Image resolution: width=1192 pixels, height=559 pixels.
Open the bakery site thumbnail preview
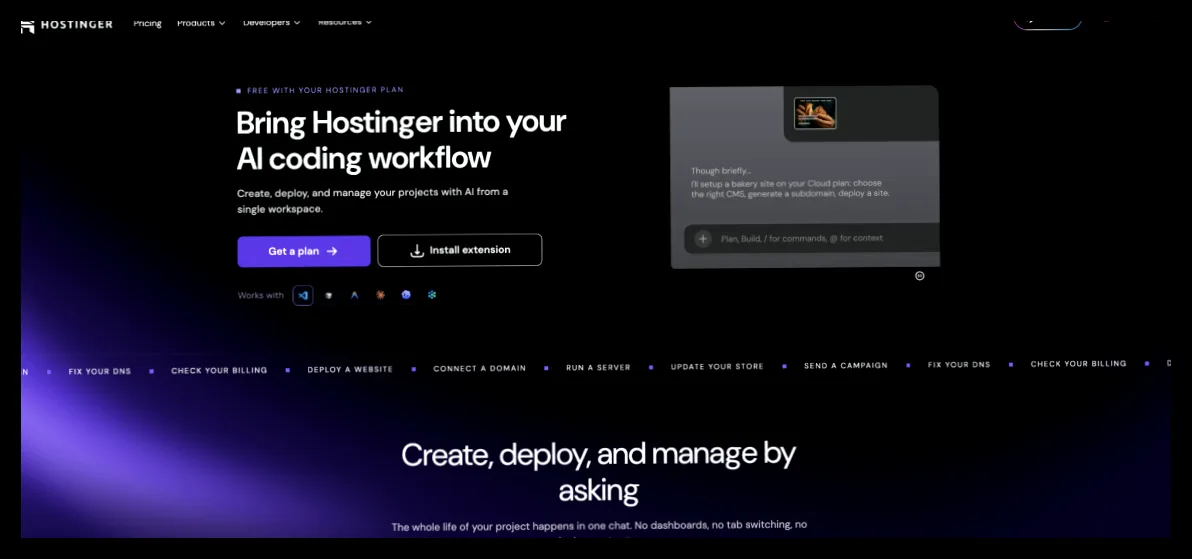pyautogui.click(x=815, y=113)
